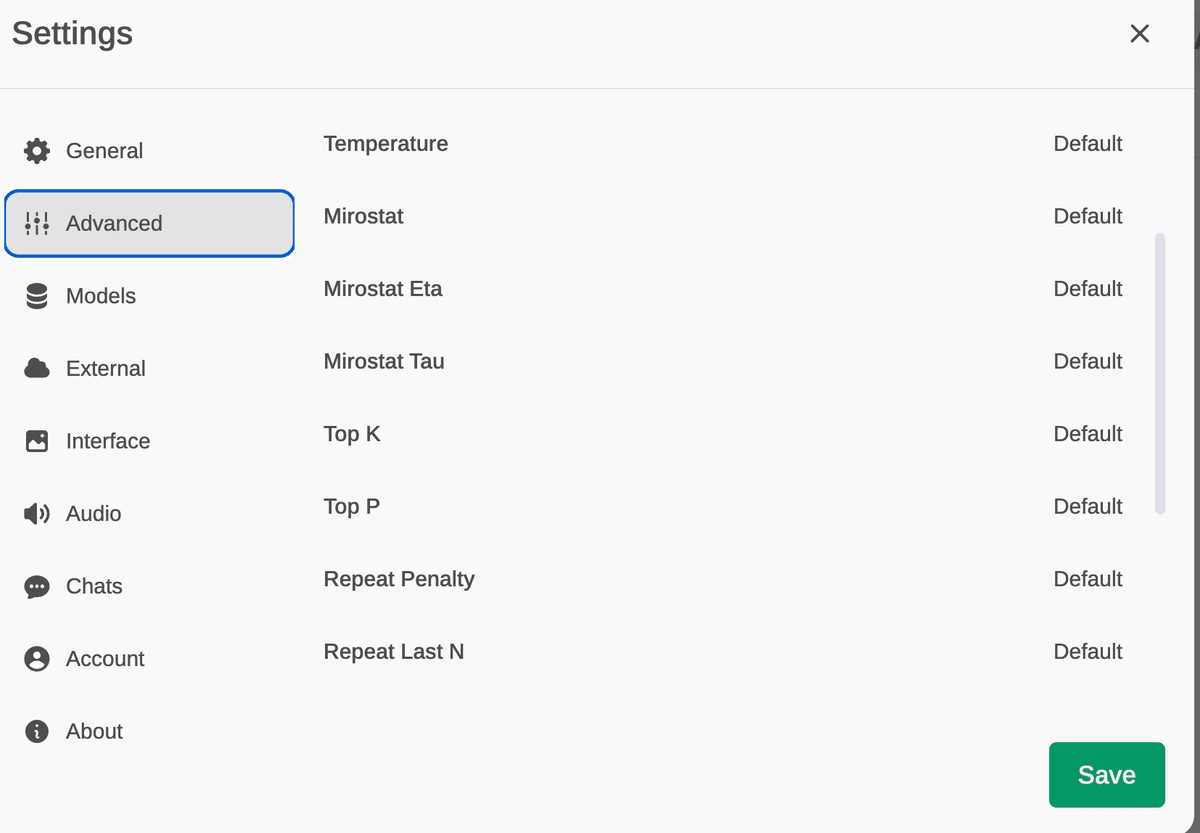Close the Settings dialog

[x=1139, y=34]
